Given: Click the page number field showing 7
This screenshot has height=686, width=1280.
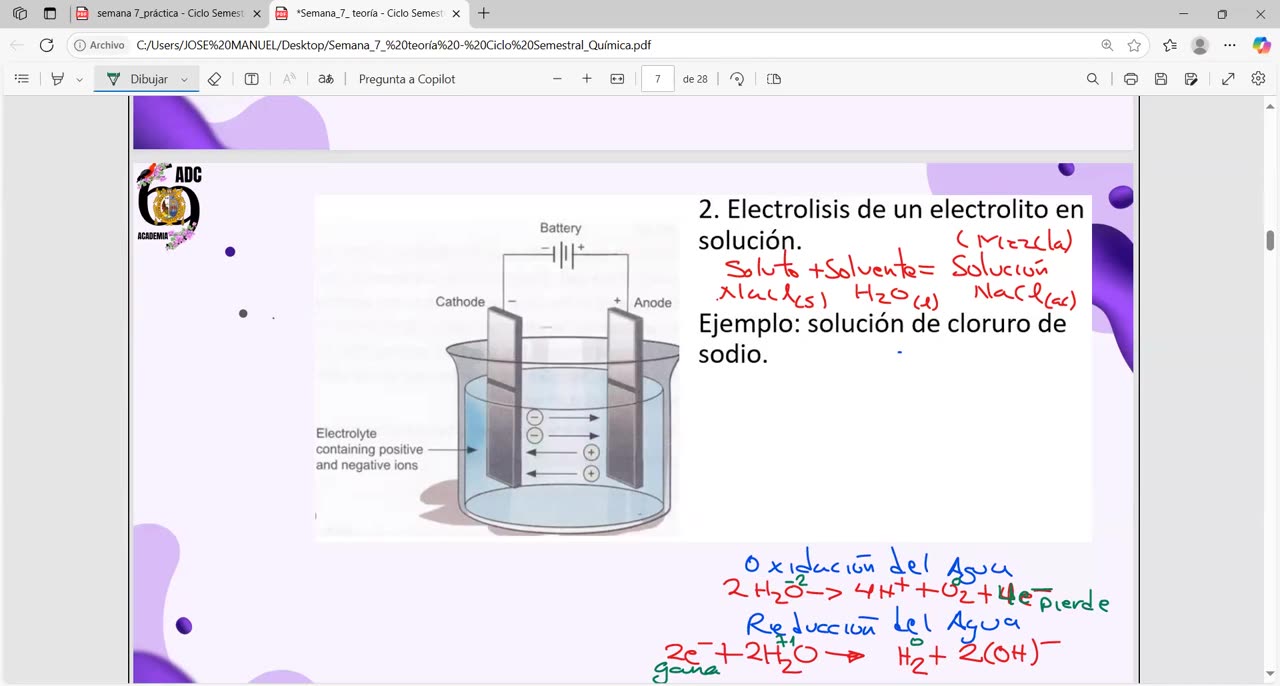Looking at the screenshot, I should pos(657,79).
